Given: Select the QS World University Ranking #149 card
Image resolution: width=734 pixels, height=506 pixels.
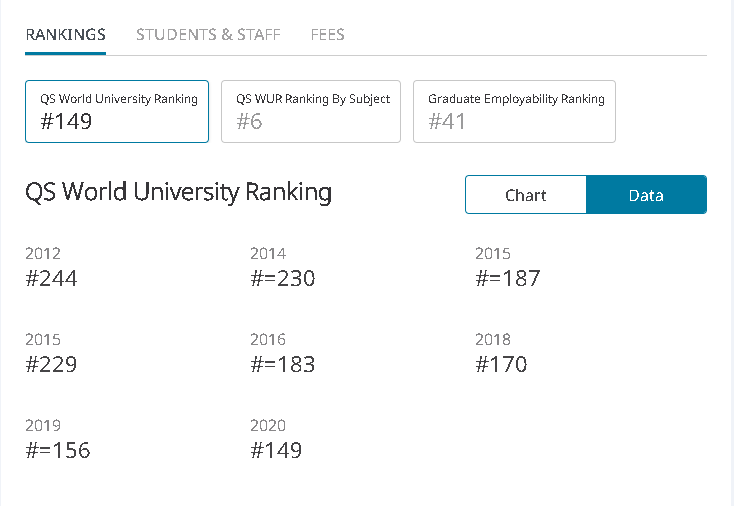Looking at the screenshot, I should (x=117, y=111).
